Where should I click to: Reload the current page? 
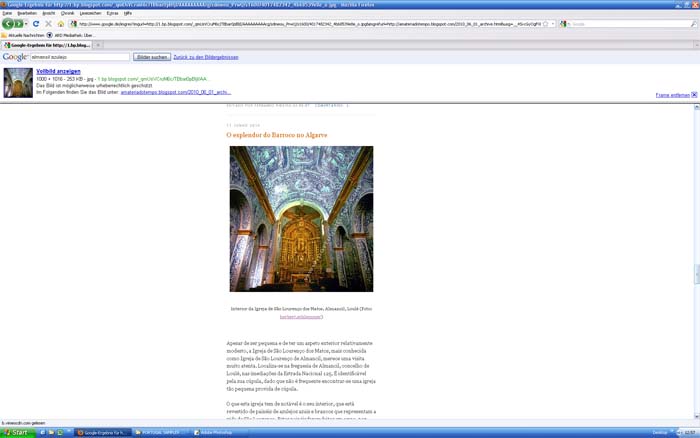point(36,23)
